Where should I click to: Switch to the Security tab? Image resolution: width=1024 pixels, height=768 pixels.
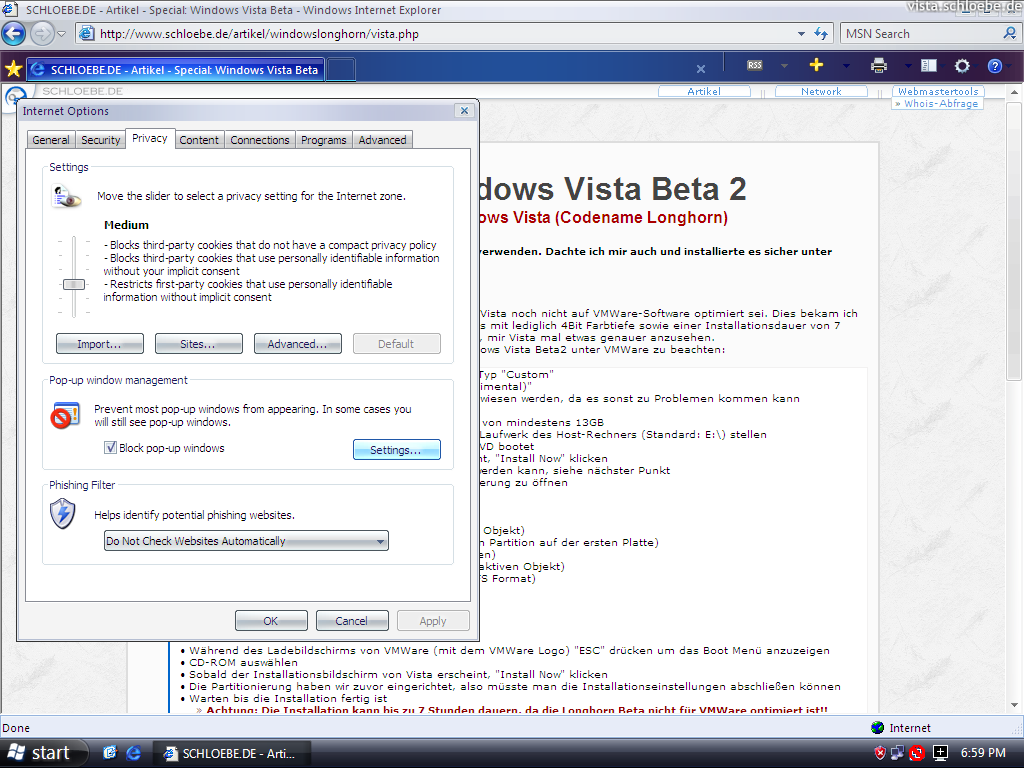101,140
